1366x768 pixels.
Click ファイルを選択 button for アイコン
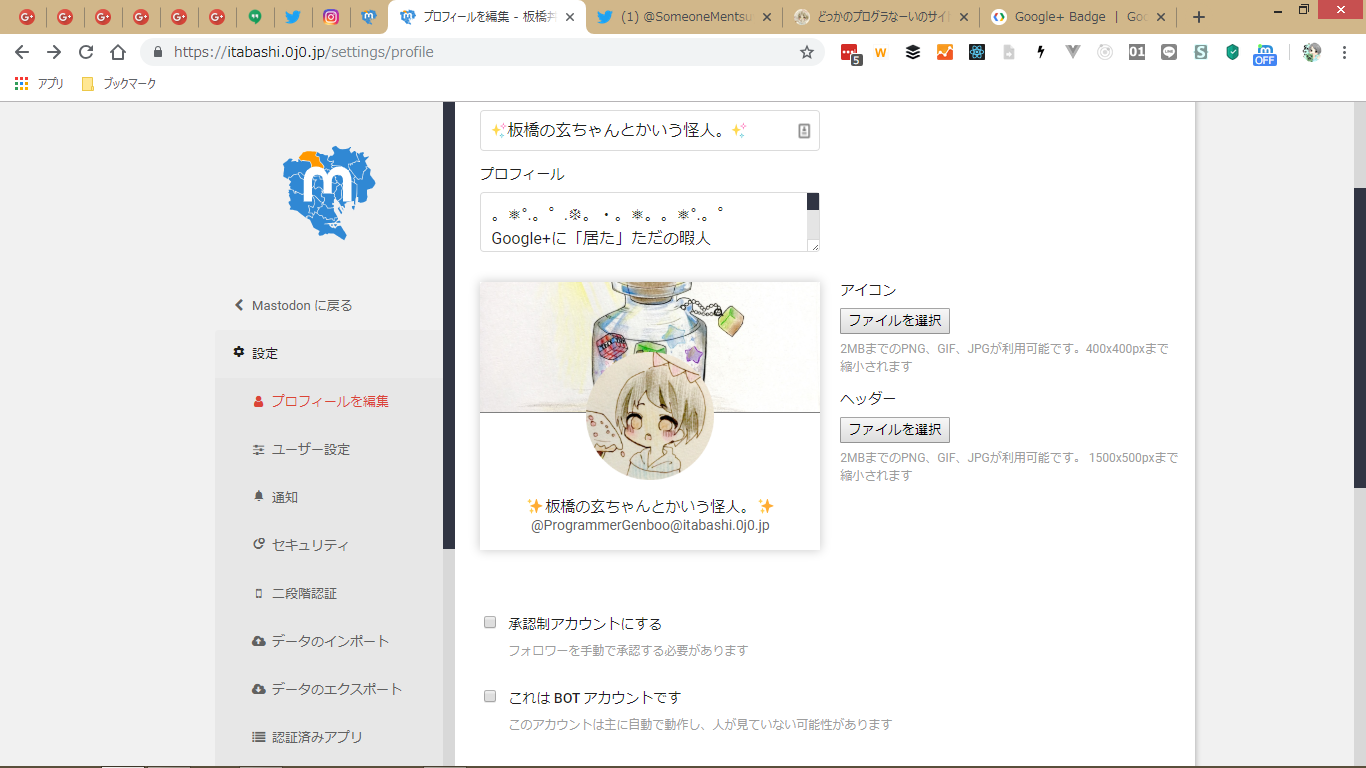894,321
